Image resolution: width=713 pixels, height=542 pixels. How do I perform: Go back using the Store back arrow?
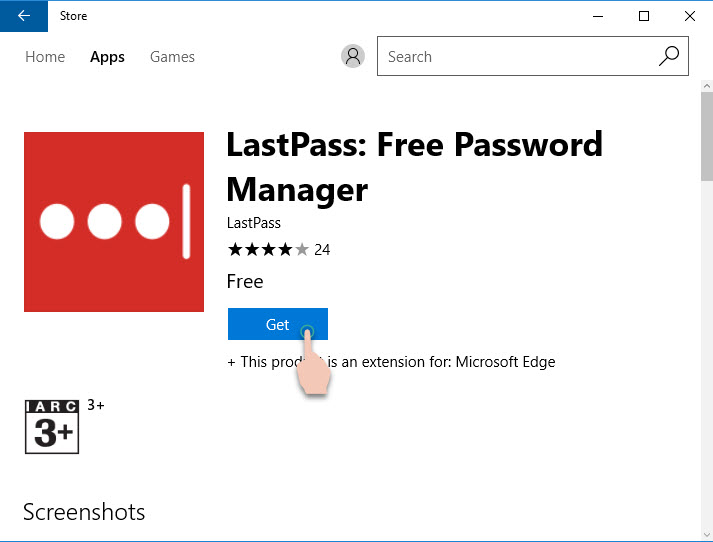point(24,16)
